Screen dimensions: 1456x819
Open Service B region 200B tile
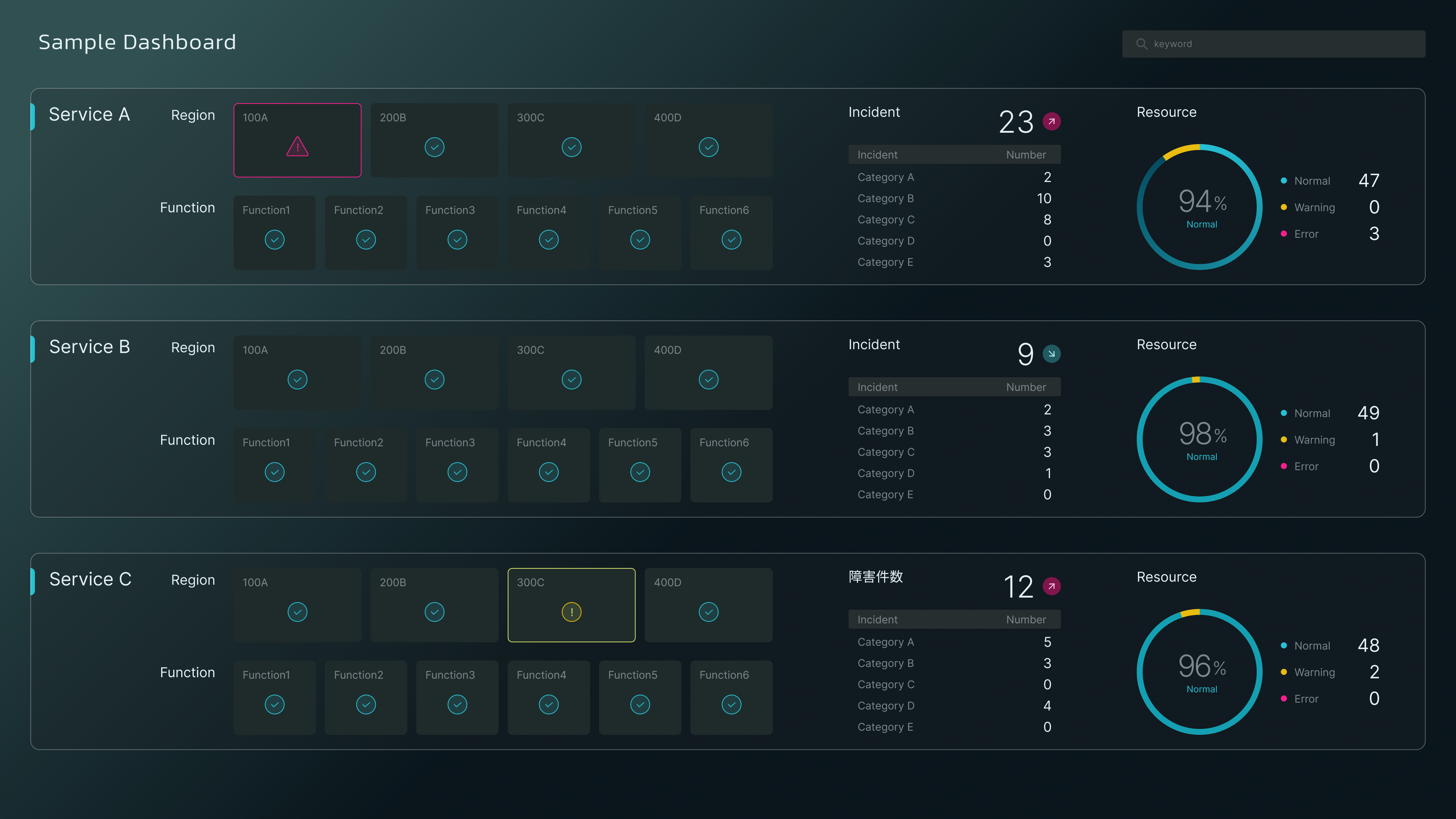point(434,372)
